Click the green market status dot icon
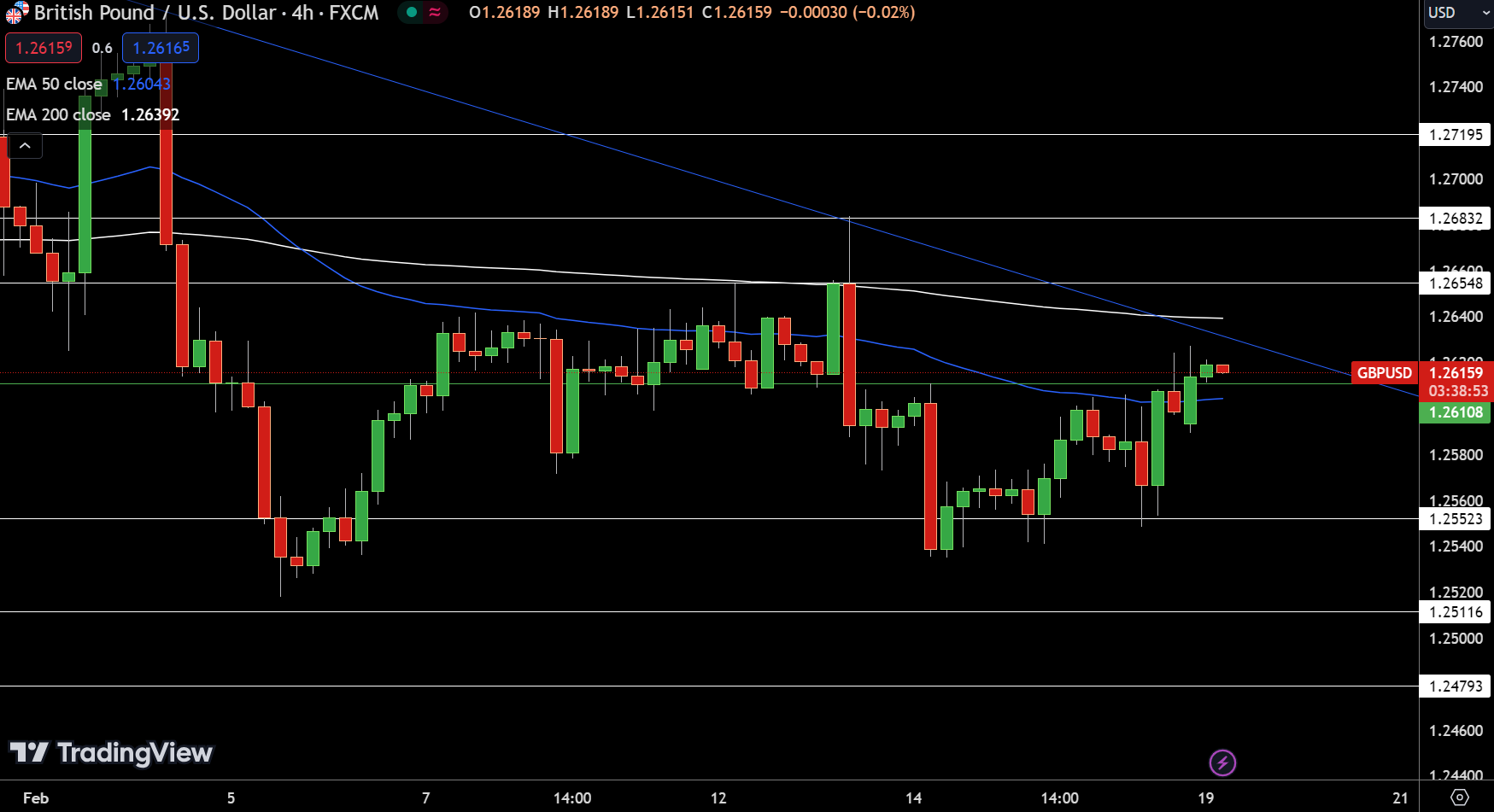 412,13
